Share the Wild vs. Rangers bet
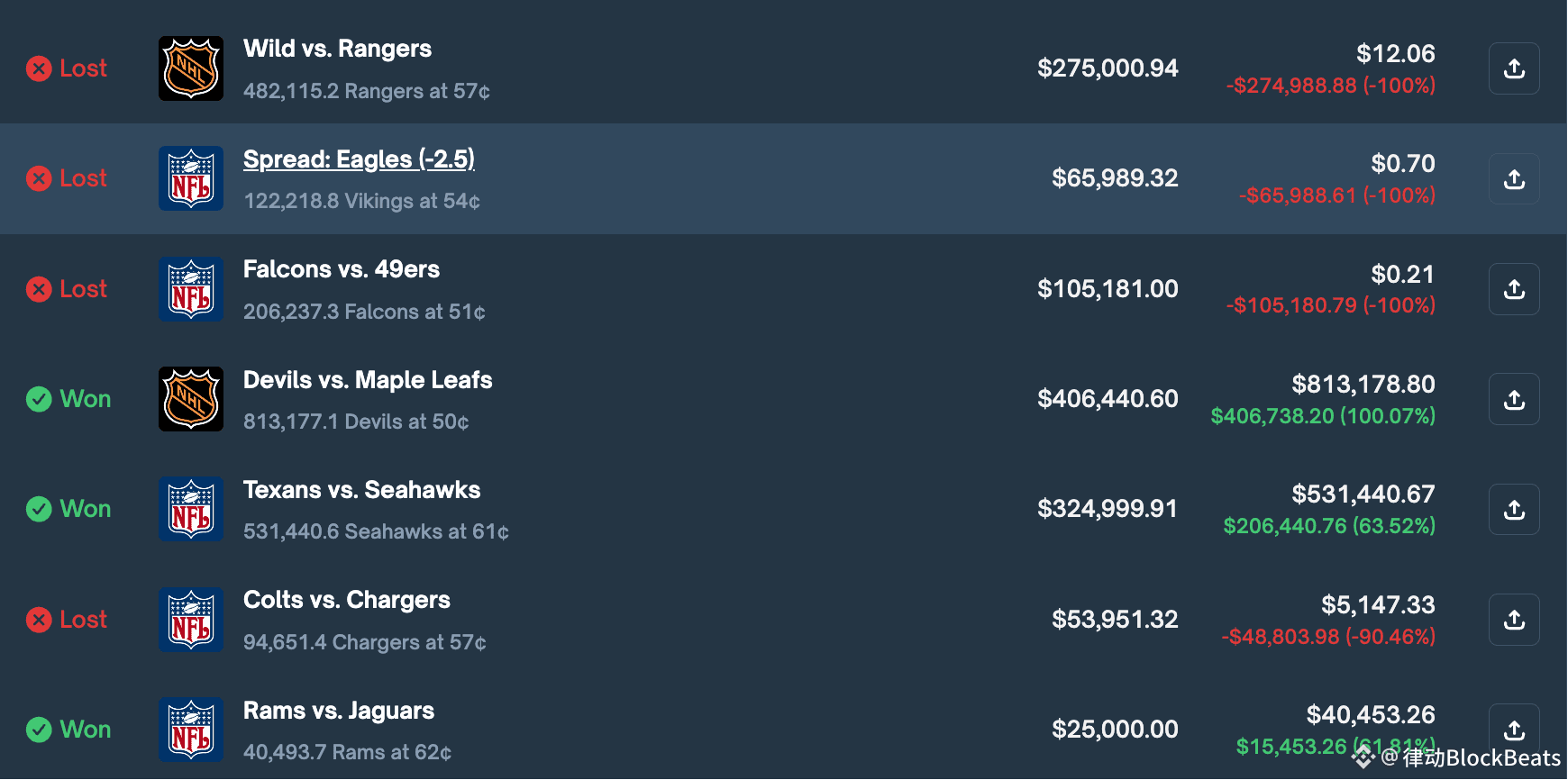Screen dimensions: 1568x780 pyautogui.click(x=1514, y=68)
